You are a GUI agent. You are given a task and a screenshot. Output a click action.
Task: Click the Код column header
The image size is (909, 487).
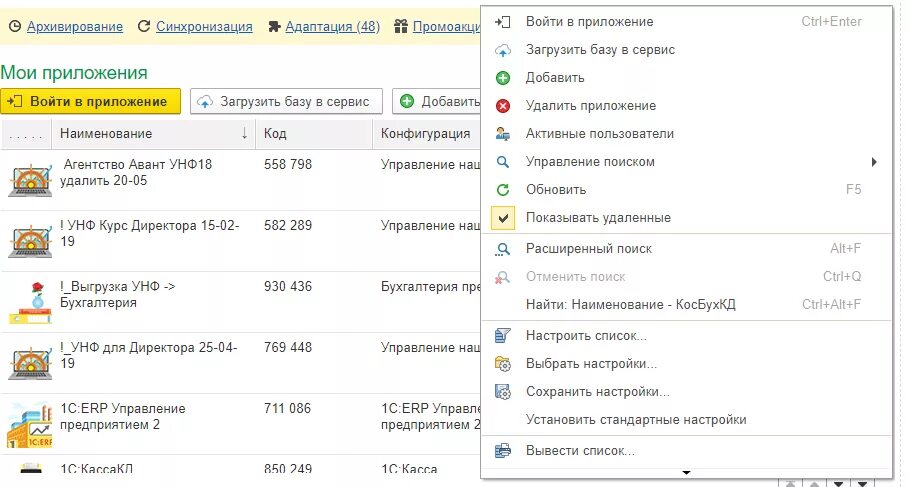click(314, 133)
